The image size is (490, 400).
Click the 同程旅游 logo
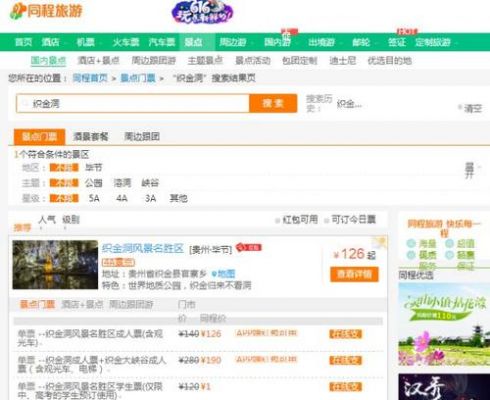[x=46, y=11]
